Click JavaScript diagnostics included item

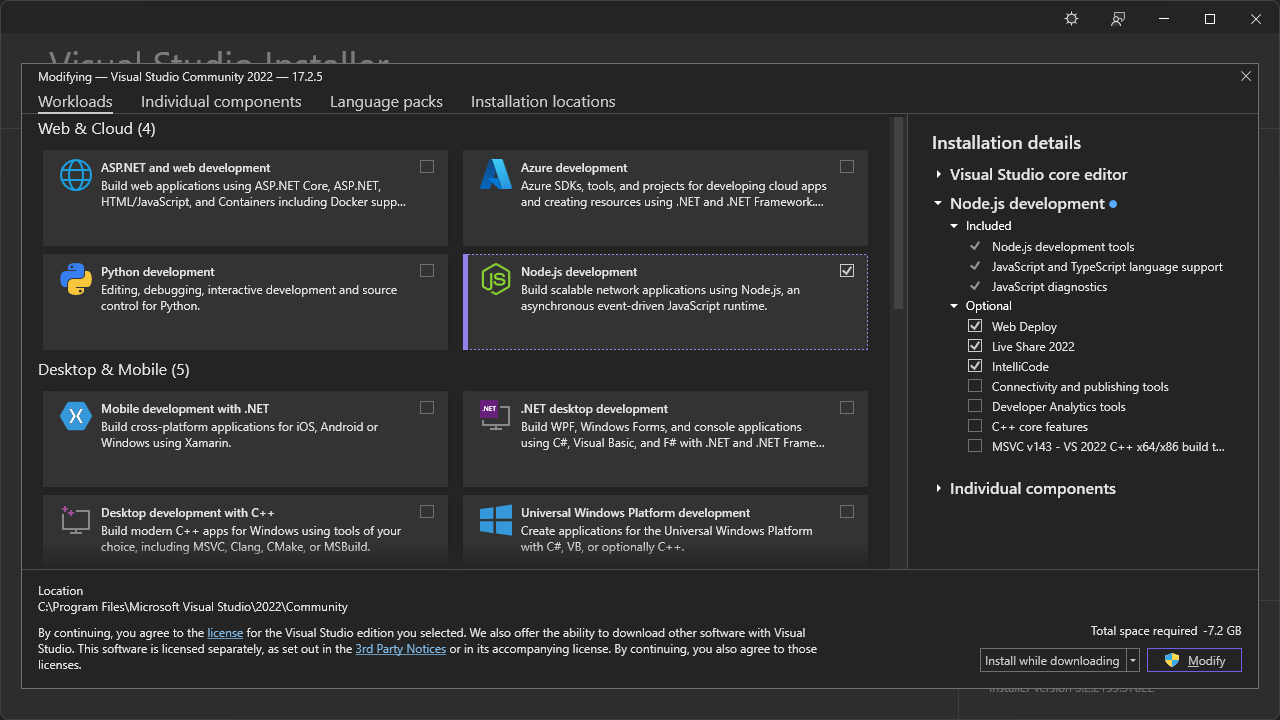pos(1050,286)
